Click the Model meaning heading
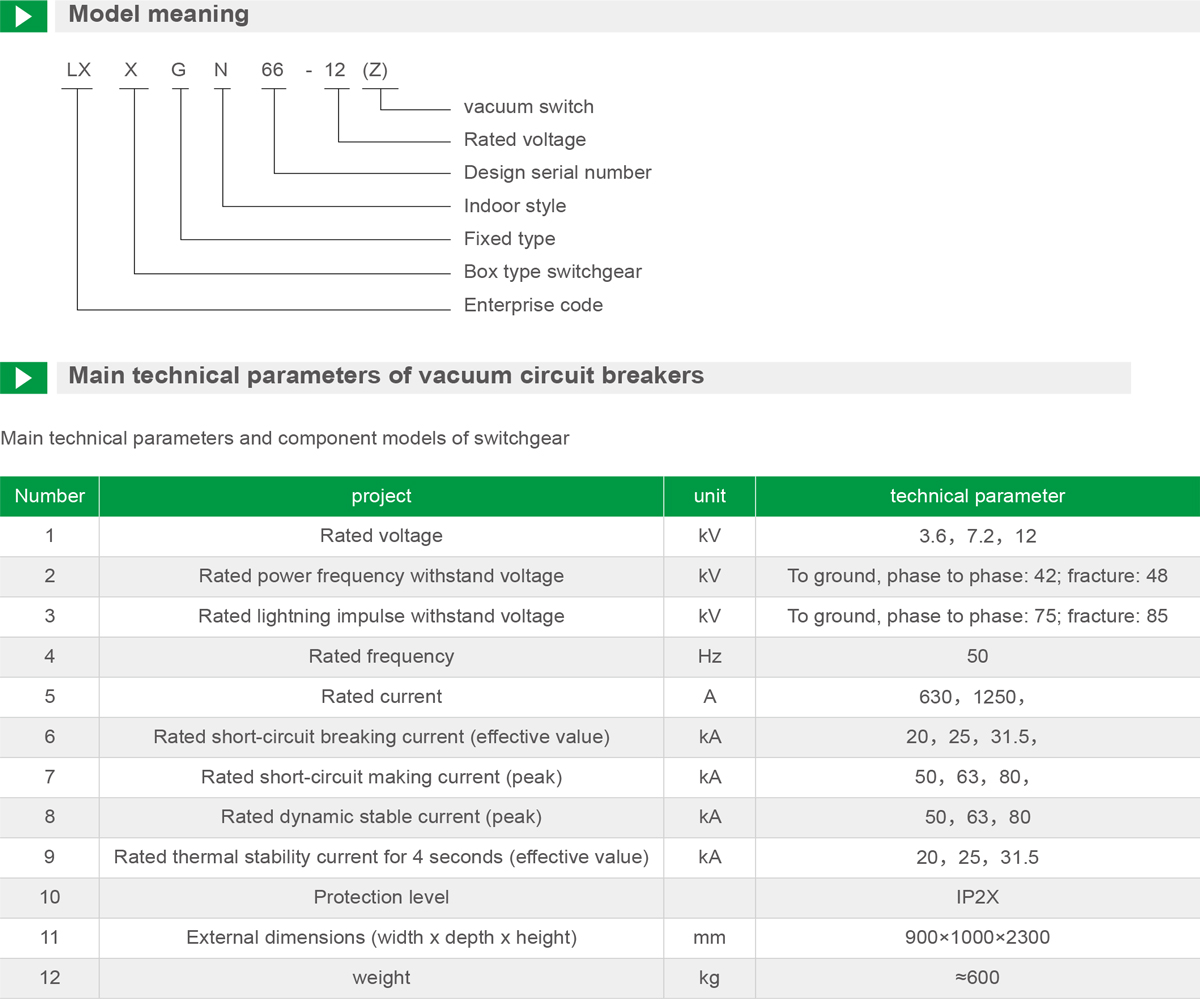The image size is (1200, 999). 159,15
